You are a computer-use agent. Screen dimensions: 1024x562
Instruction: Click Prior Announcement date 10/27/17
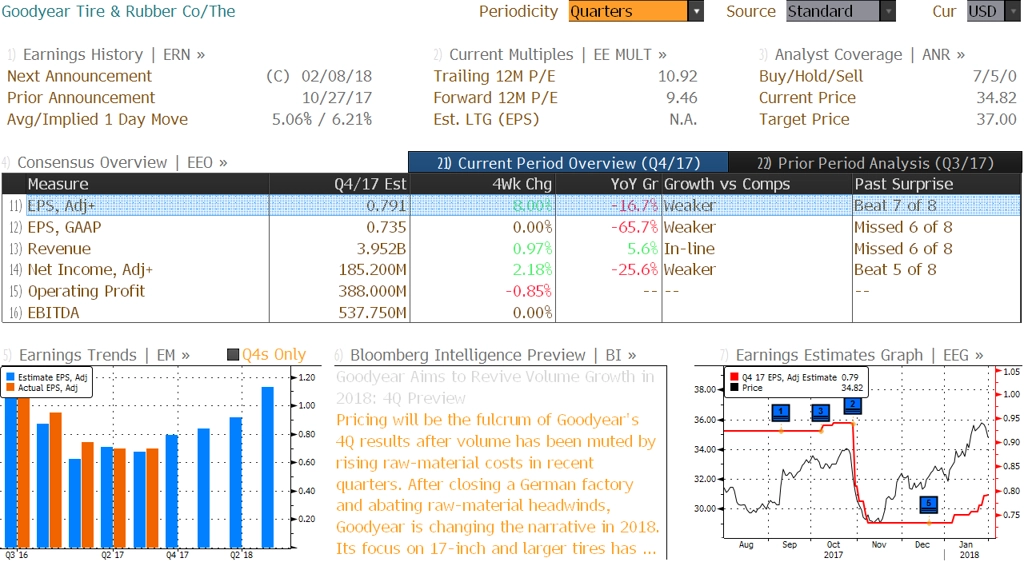click(336, 97)
